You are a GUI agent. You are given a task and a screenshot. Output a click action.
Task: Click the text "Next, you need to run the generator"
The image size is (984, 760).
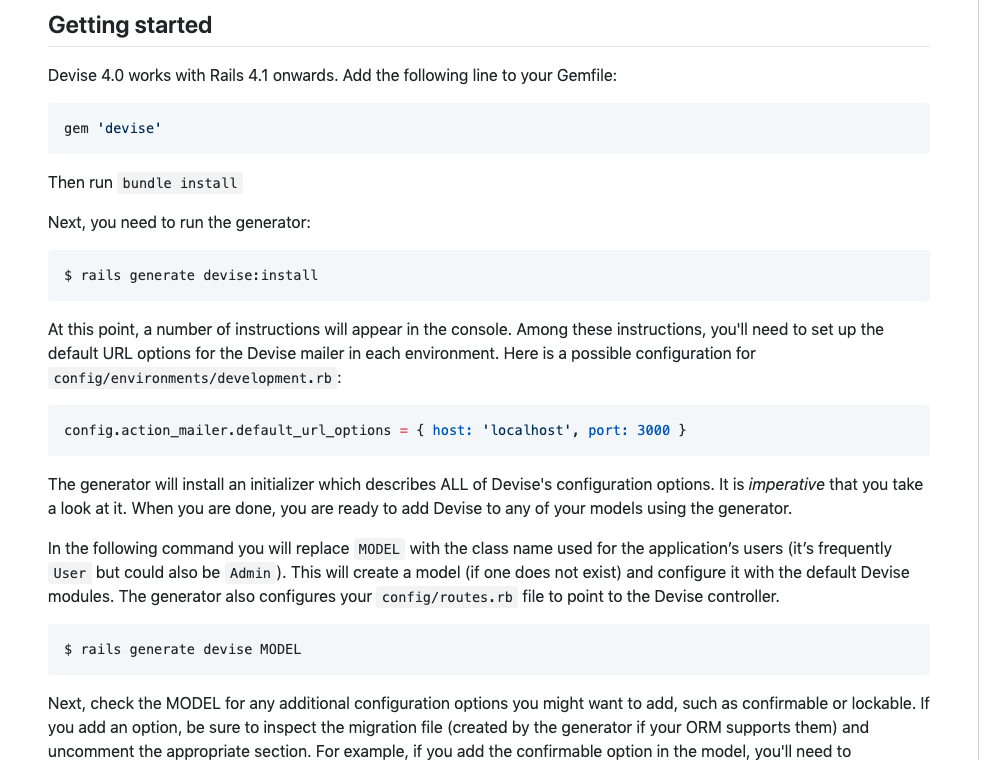click(179, 222)
